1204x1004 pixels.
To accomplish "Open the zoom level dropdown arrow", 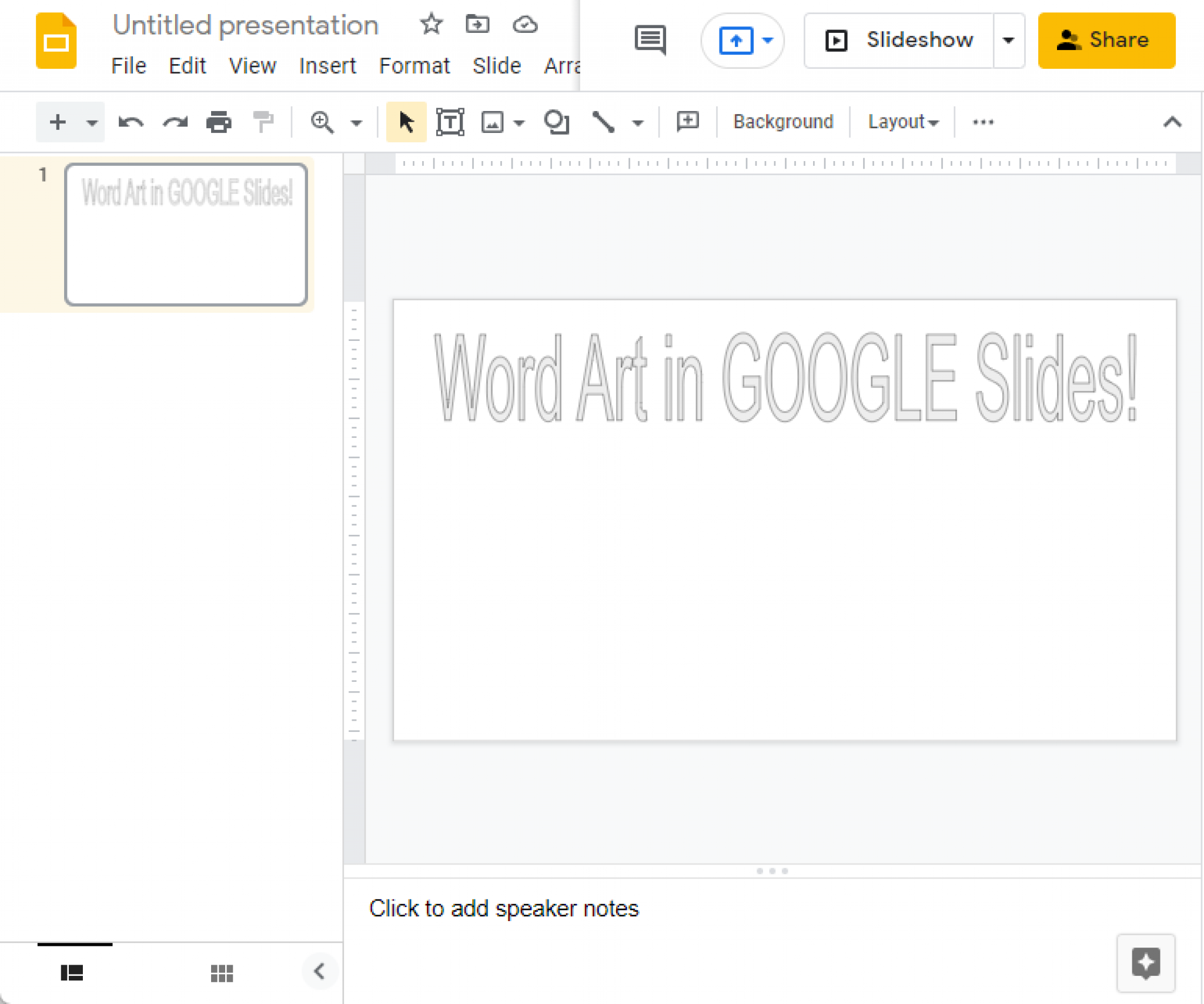I will click(x=356, y=123).
